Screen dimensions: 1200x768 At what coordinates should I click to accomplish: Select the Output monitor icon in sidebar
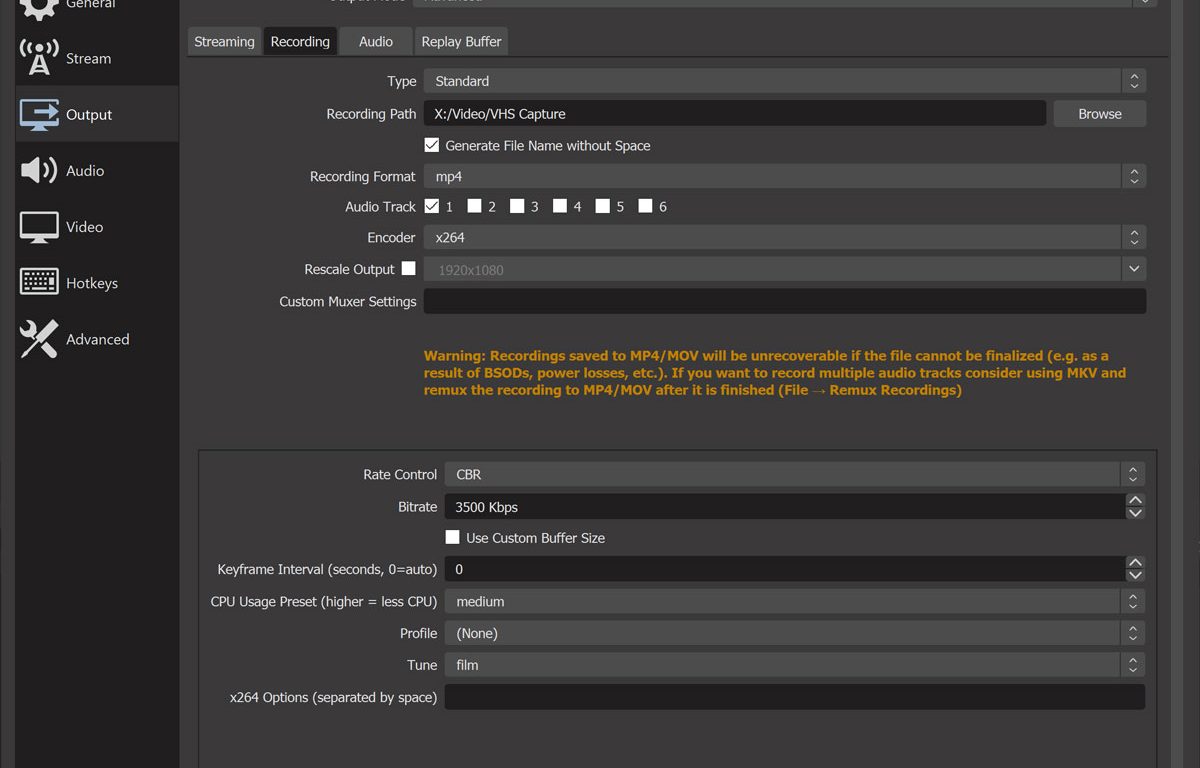pyautogui.click(x=39, y=115)
